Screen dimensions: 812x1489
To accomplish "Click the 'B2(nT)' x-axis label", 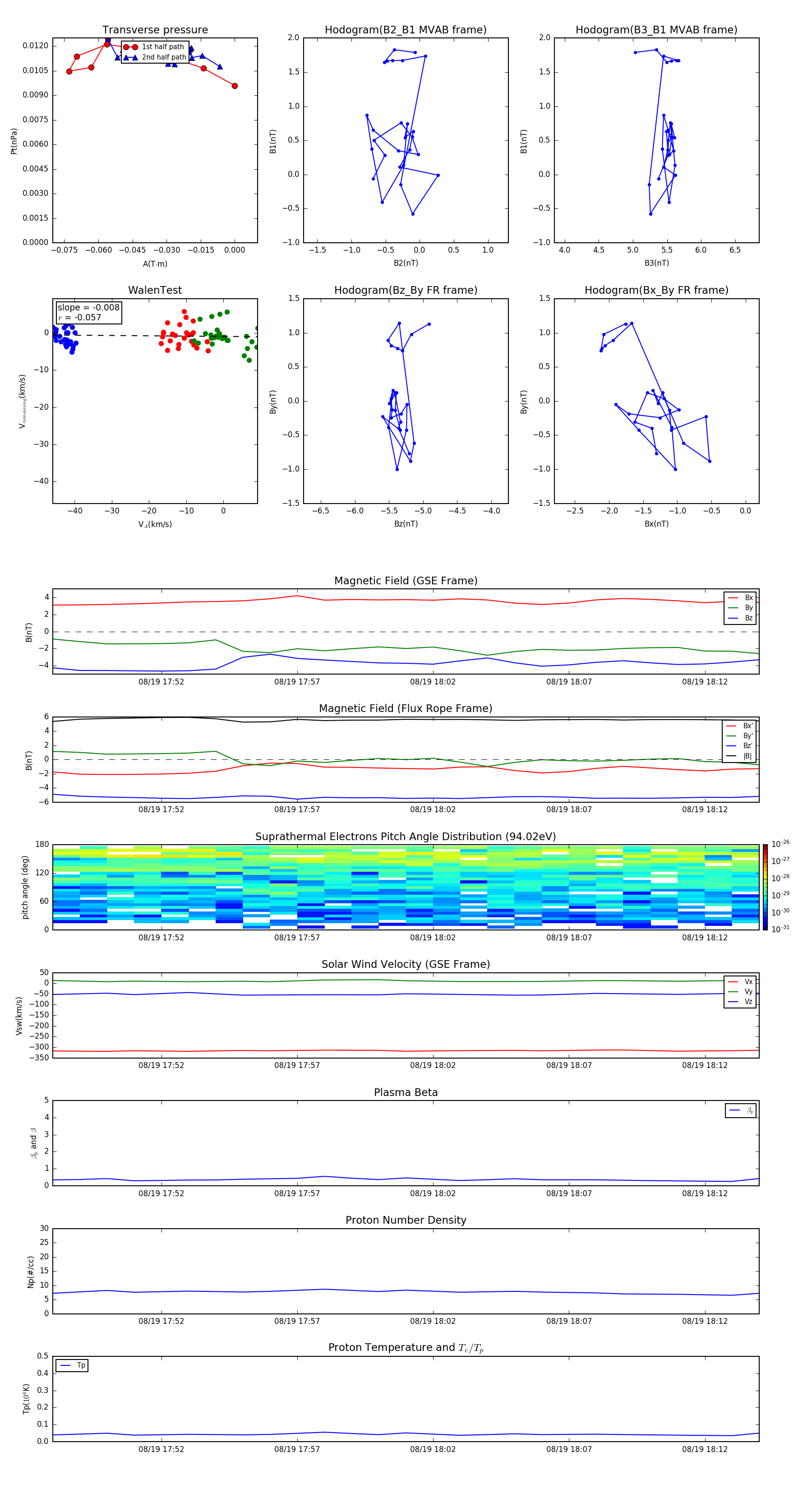I will tap(406, 263).
